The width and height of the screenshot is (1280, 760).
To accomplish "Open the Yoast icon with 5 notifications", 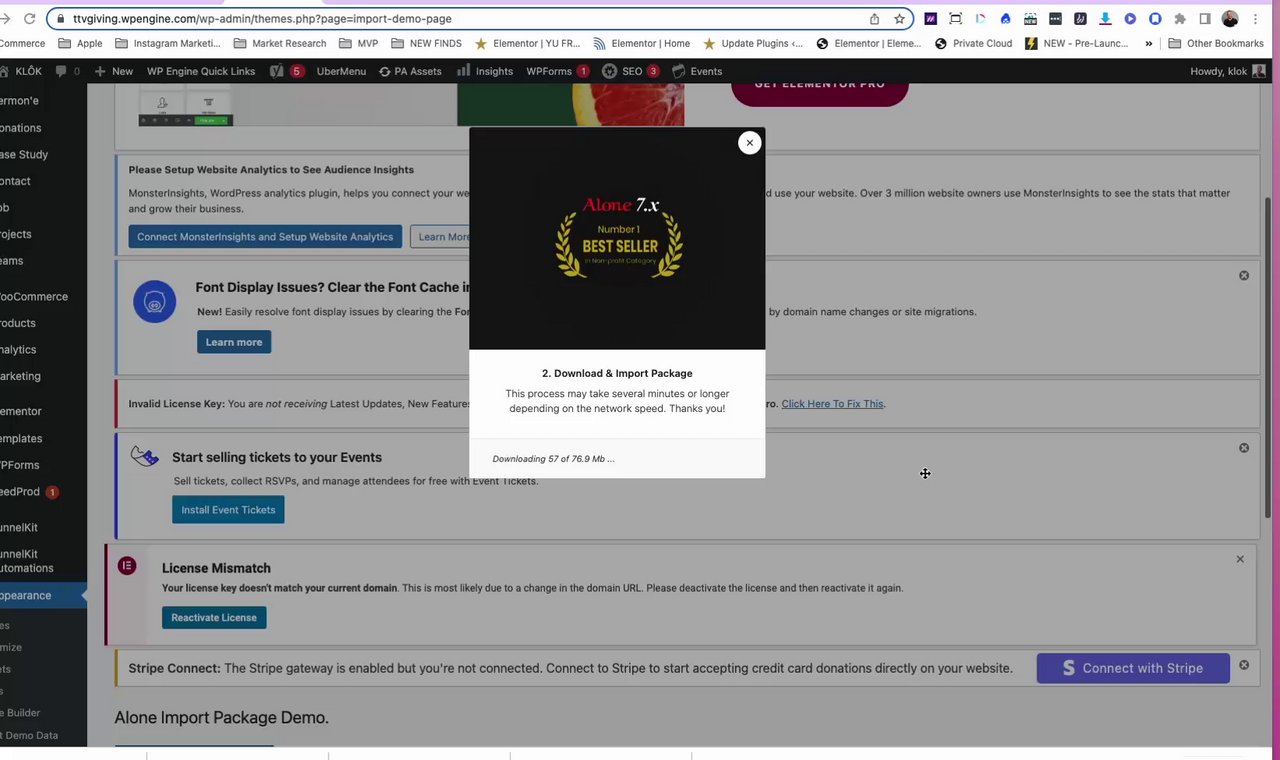I will [x=287, y=71].
